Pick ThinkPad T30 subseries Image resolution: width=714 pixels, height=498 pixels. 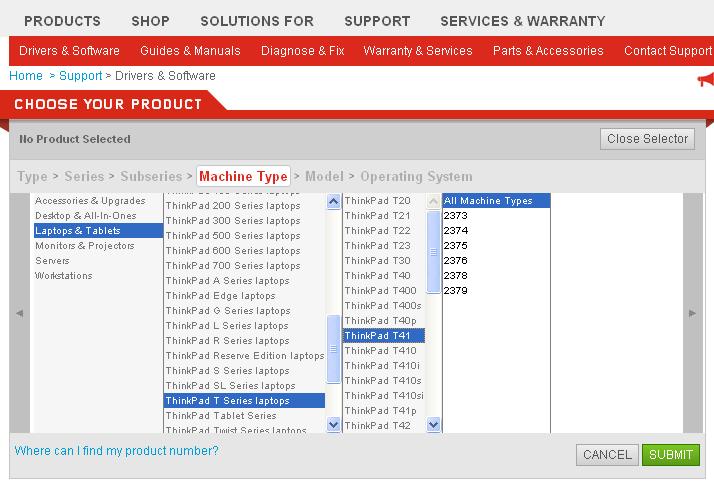(384, 261)
